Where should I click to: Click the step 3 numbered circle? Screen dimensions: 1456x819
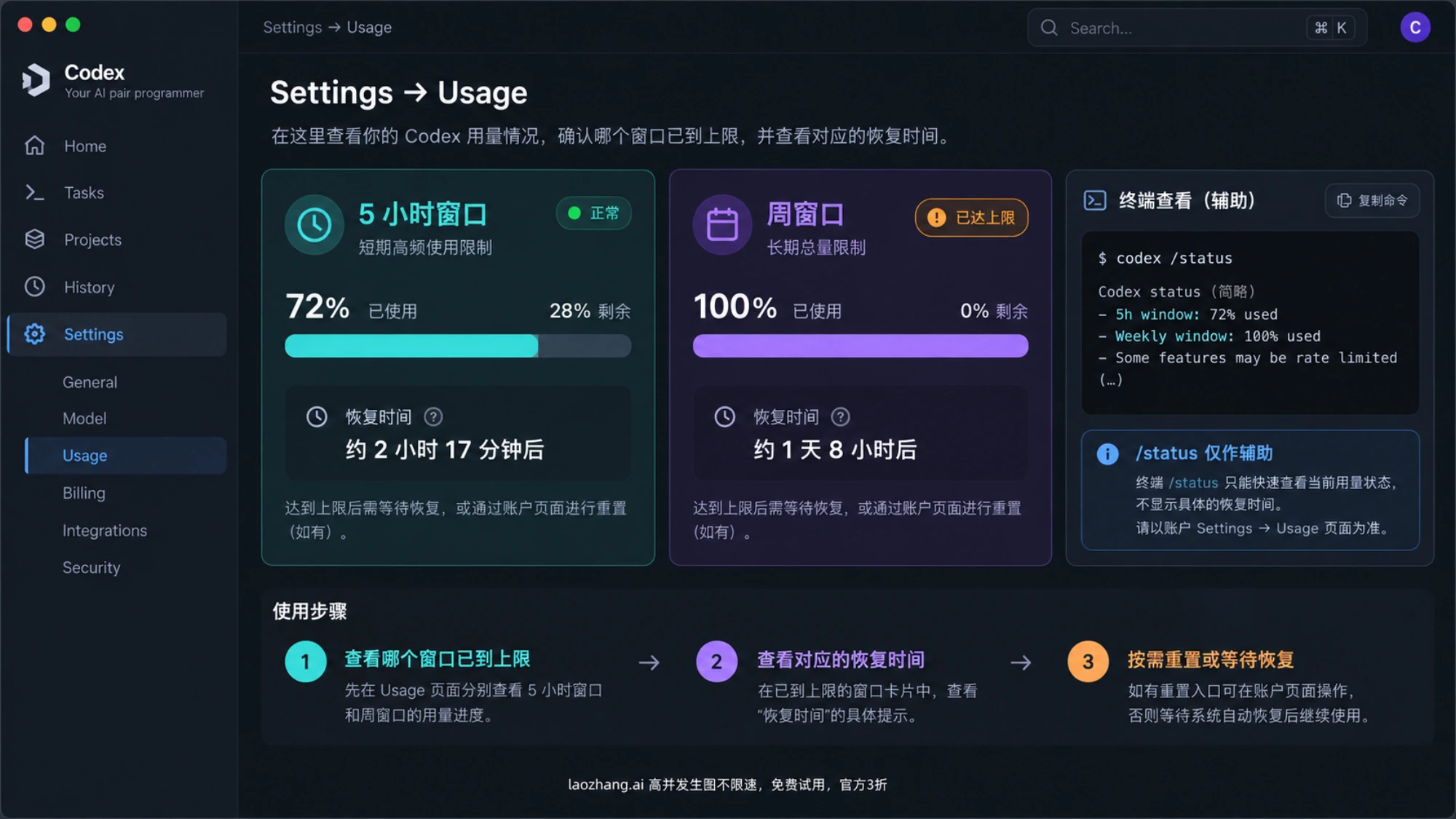coord(1088,662)
